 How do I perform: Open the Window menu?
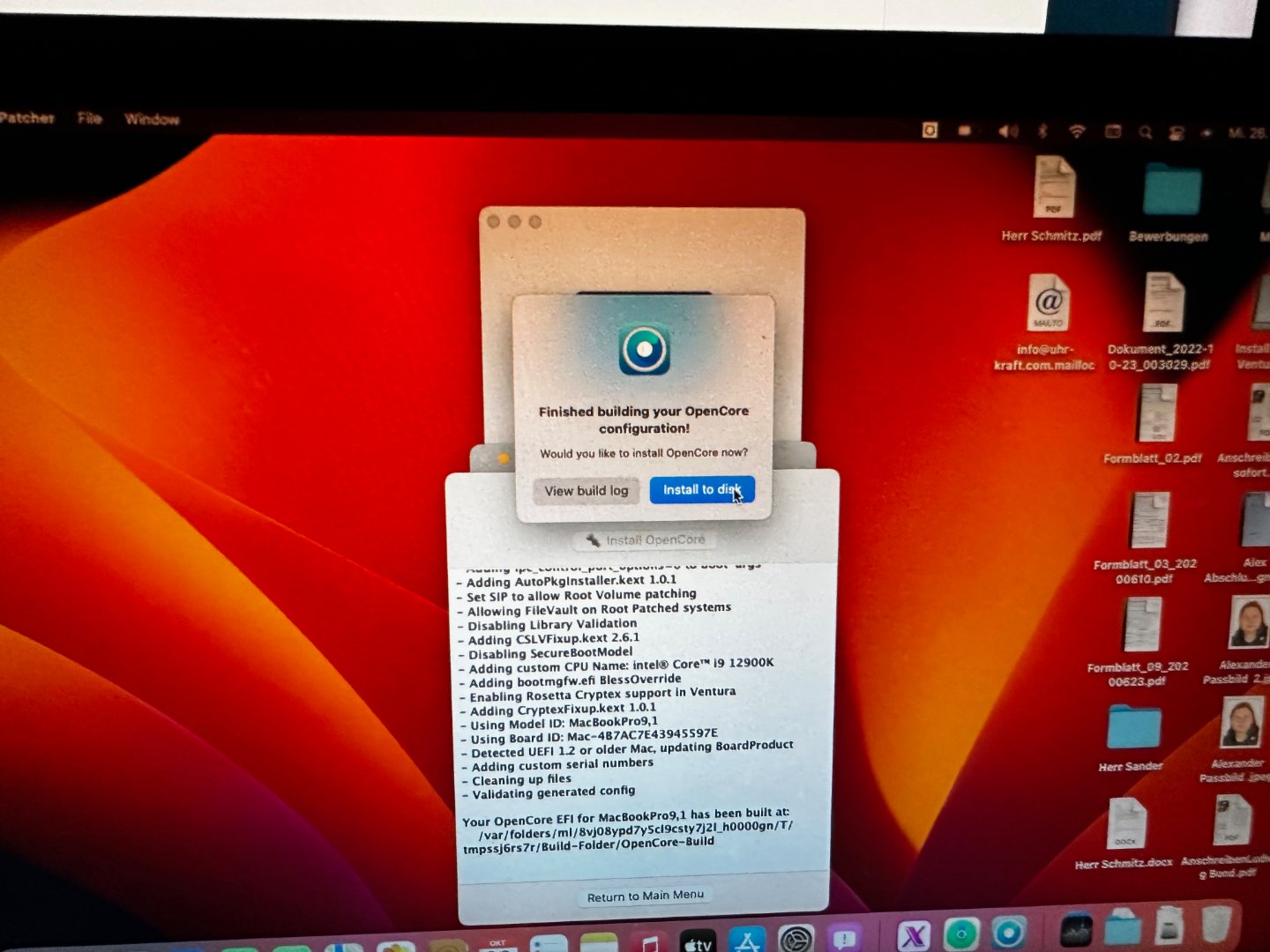[x=152, y=119]
